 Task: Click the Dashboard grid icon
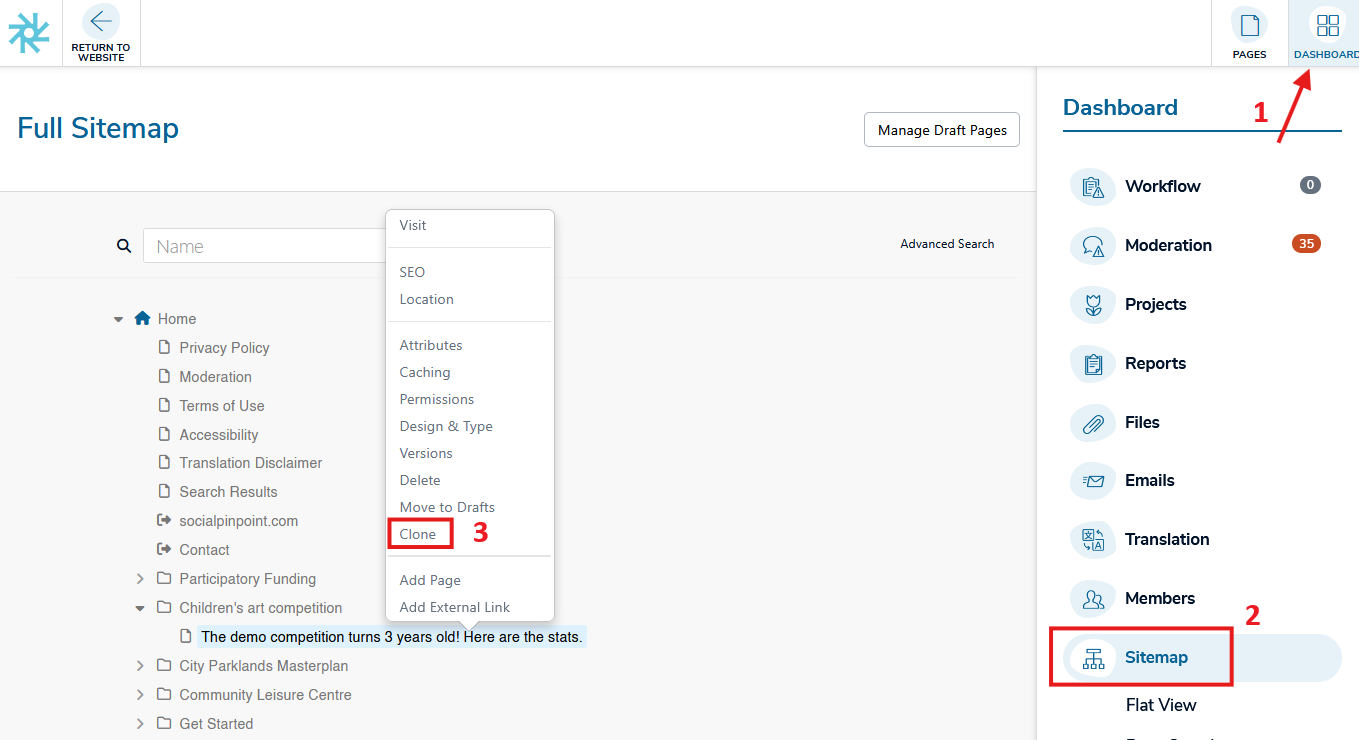(1327, 25)
